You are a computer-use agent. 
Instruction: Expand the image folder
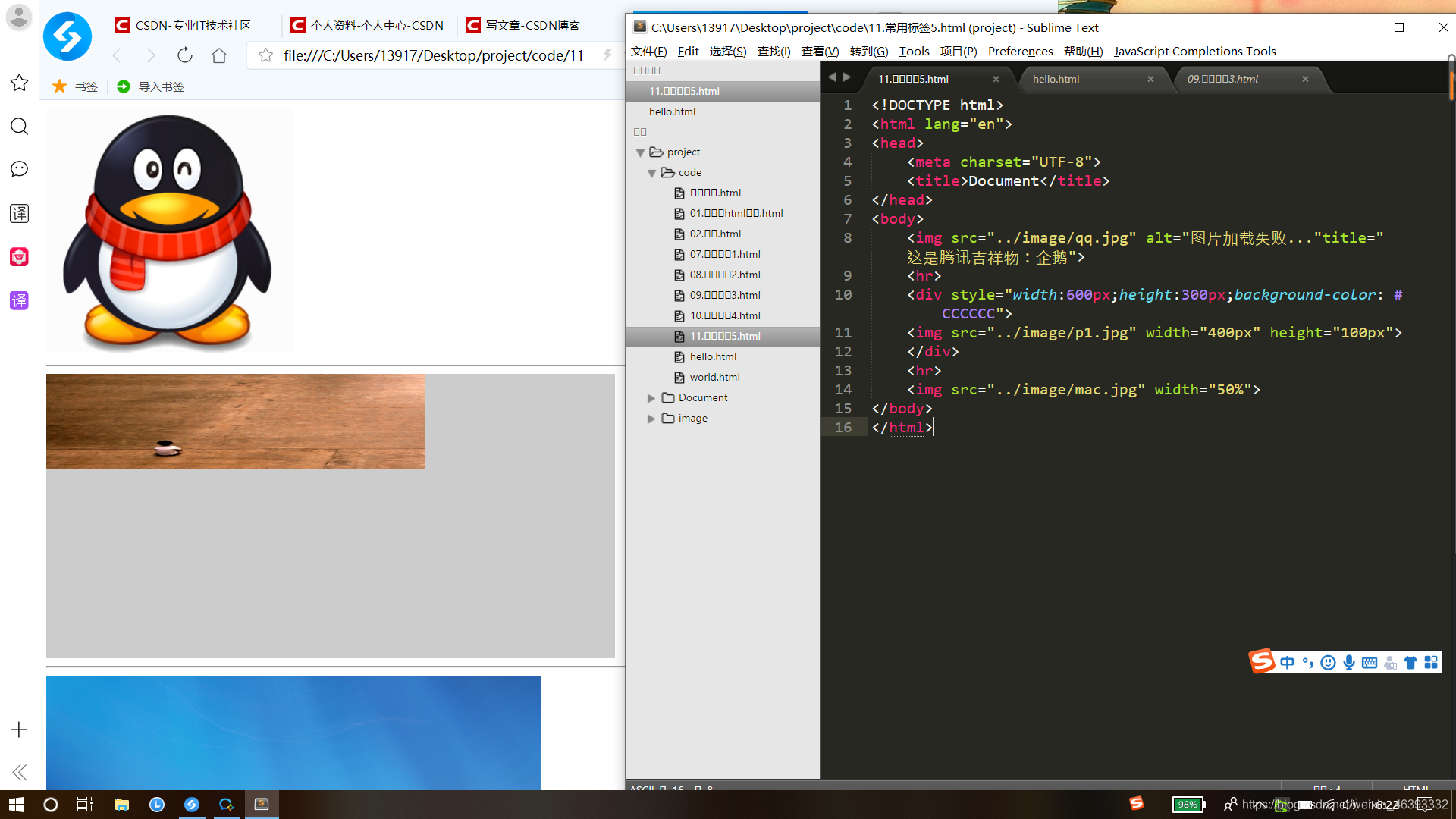pos(651,419)
